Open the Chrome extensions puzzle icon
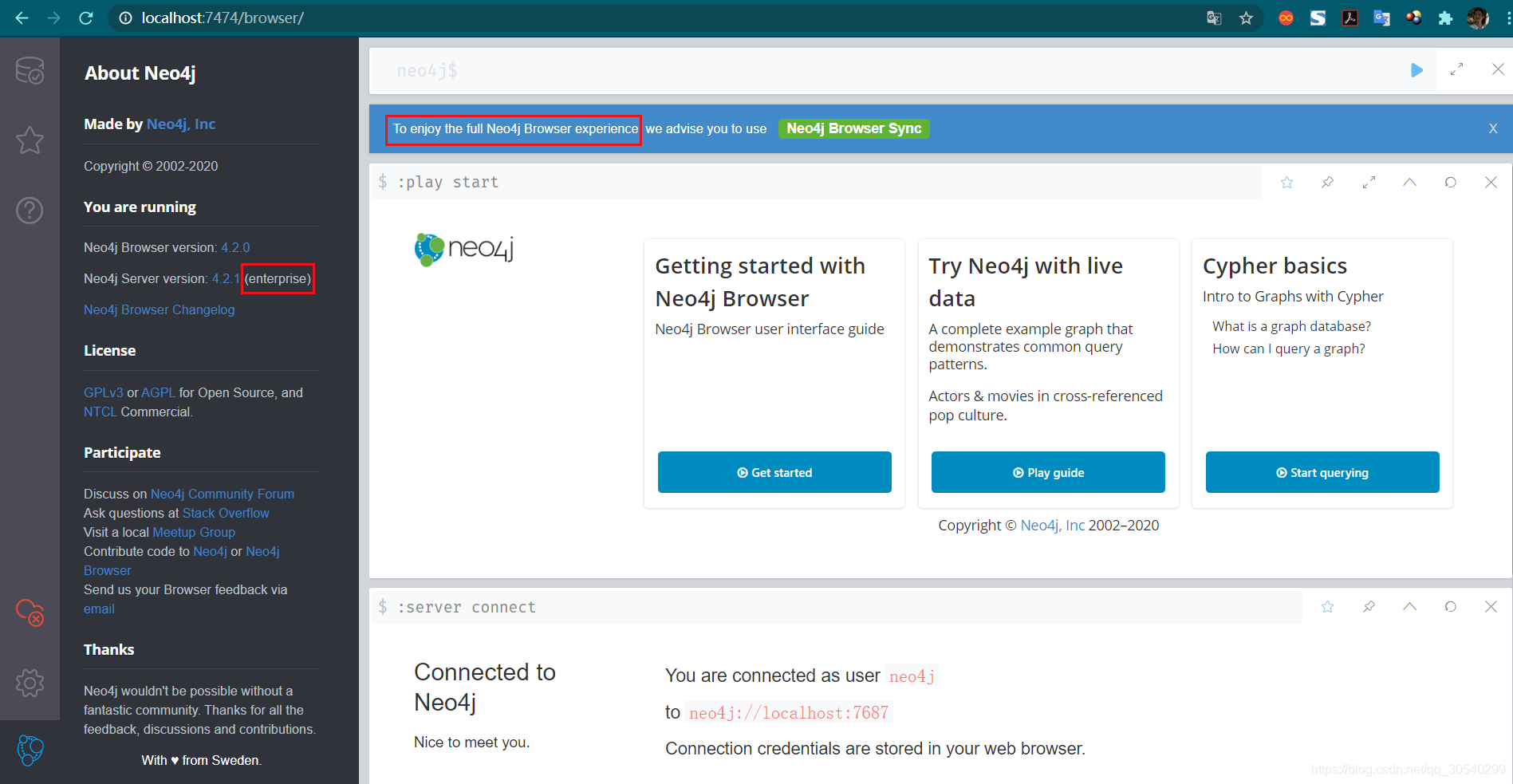This screenshot has width=1513, height=784. [1445, 18]
